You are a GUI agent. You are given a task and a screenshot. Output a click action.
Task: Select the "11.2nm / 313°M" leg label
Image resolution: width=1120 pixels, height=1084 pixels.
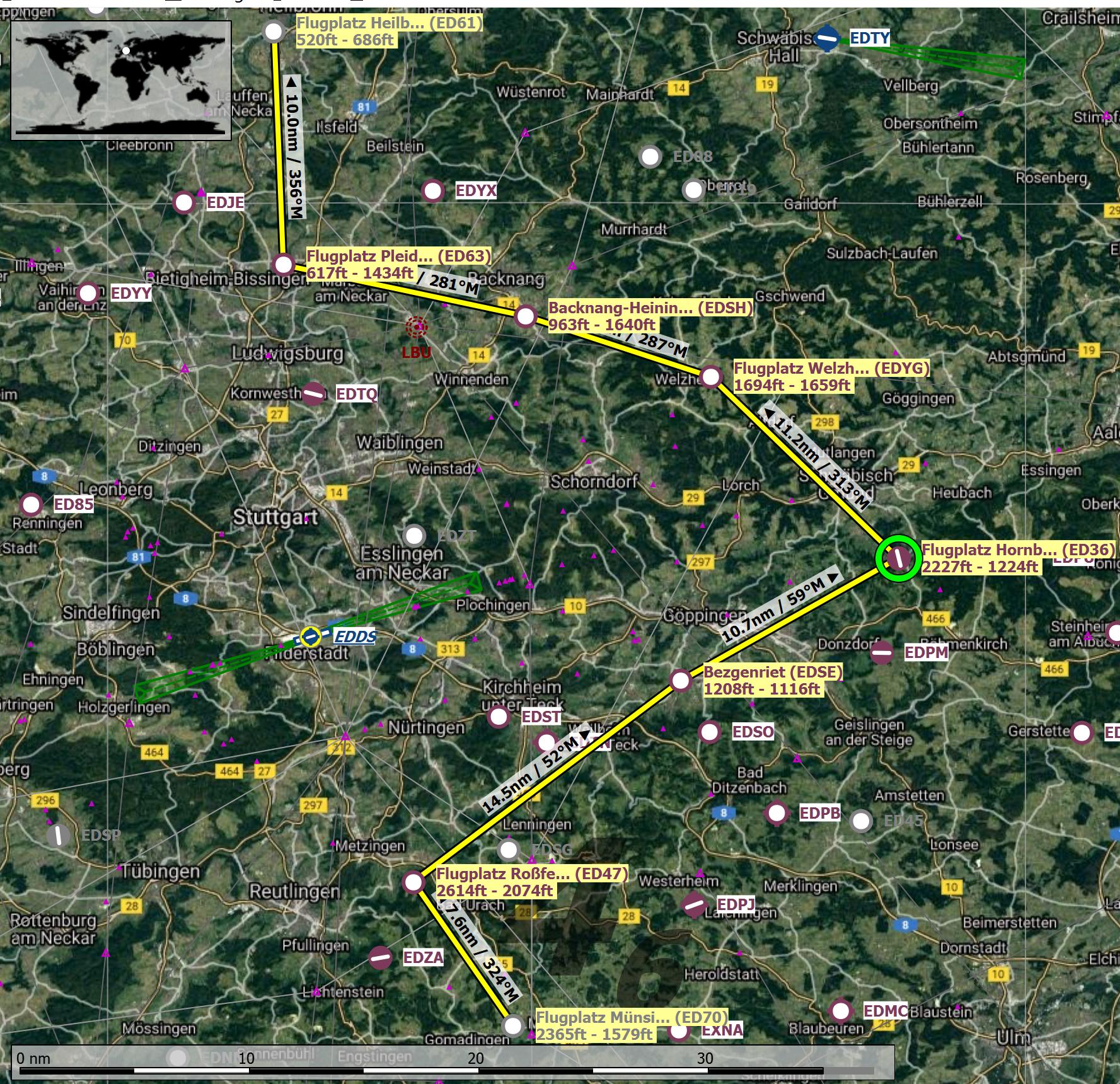pos(817,457)
